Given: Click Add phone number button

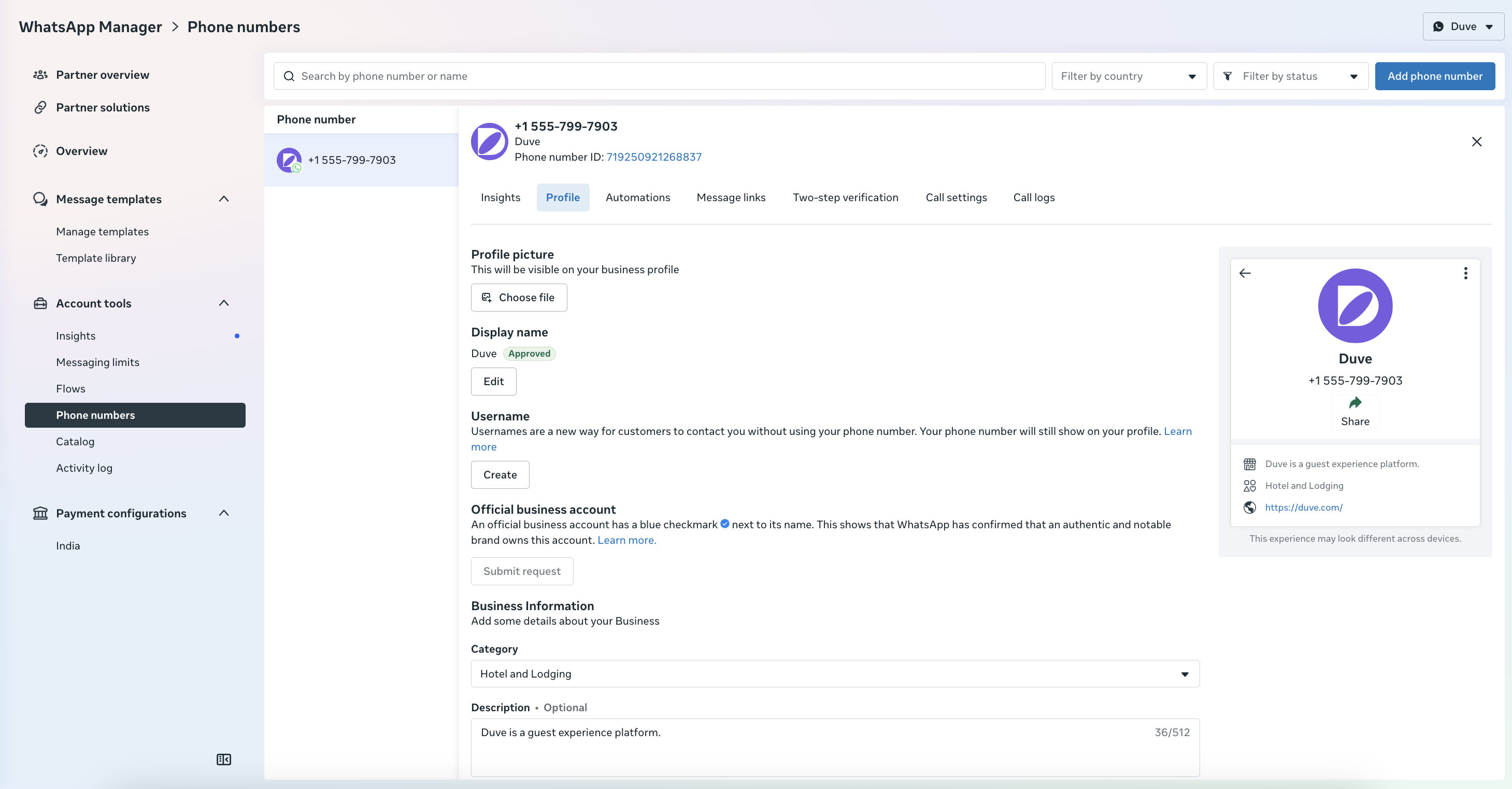Looking at the screenshot, I should pyautogui.click(x=1434, y=76).
